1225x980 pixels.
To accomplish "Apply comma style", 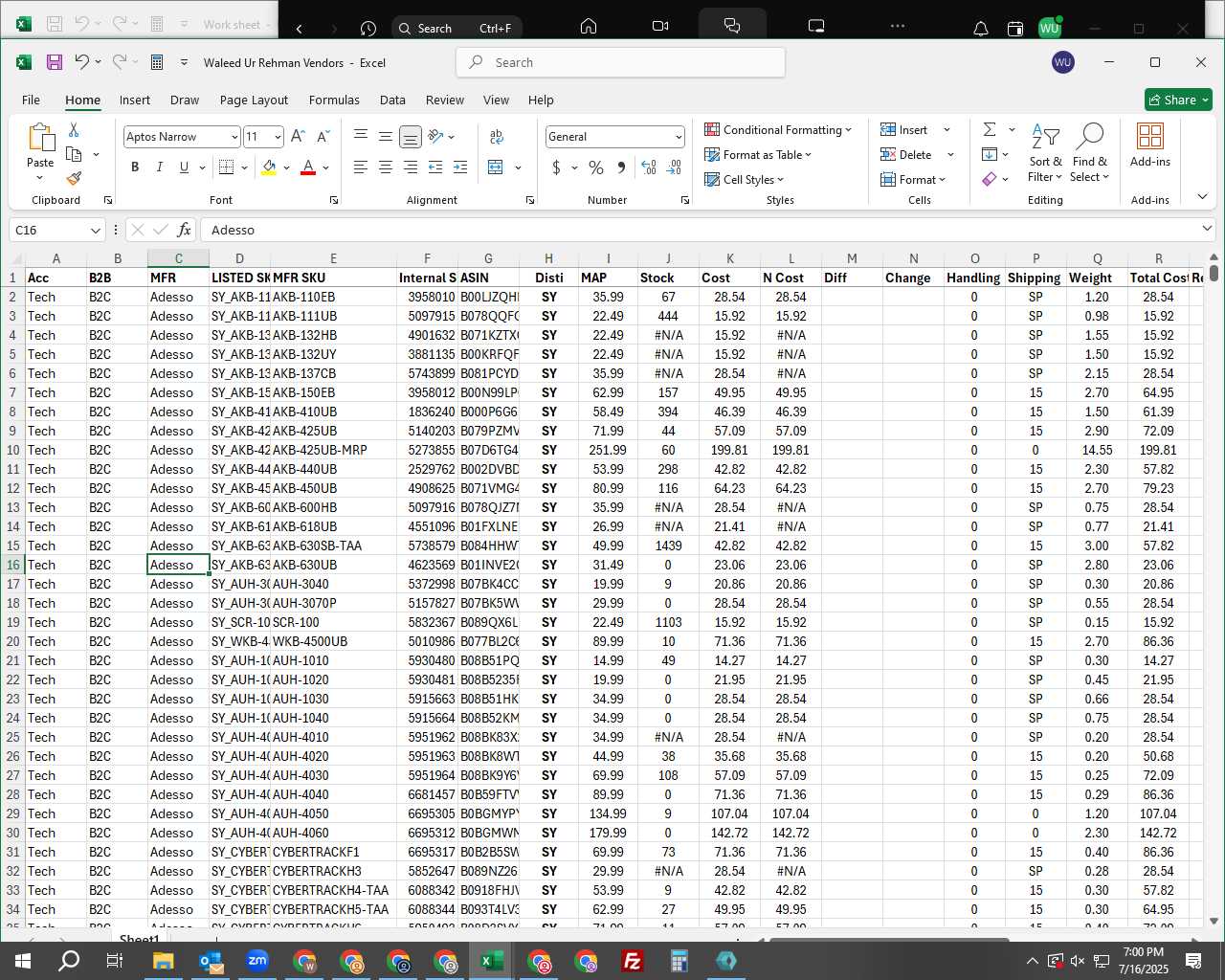I will click(621, 167).
